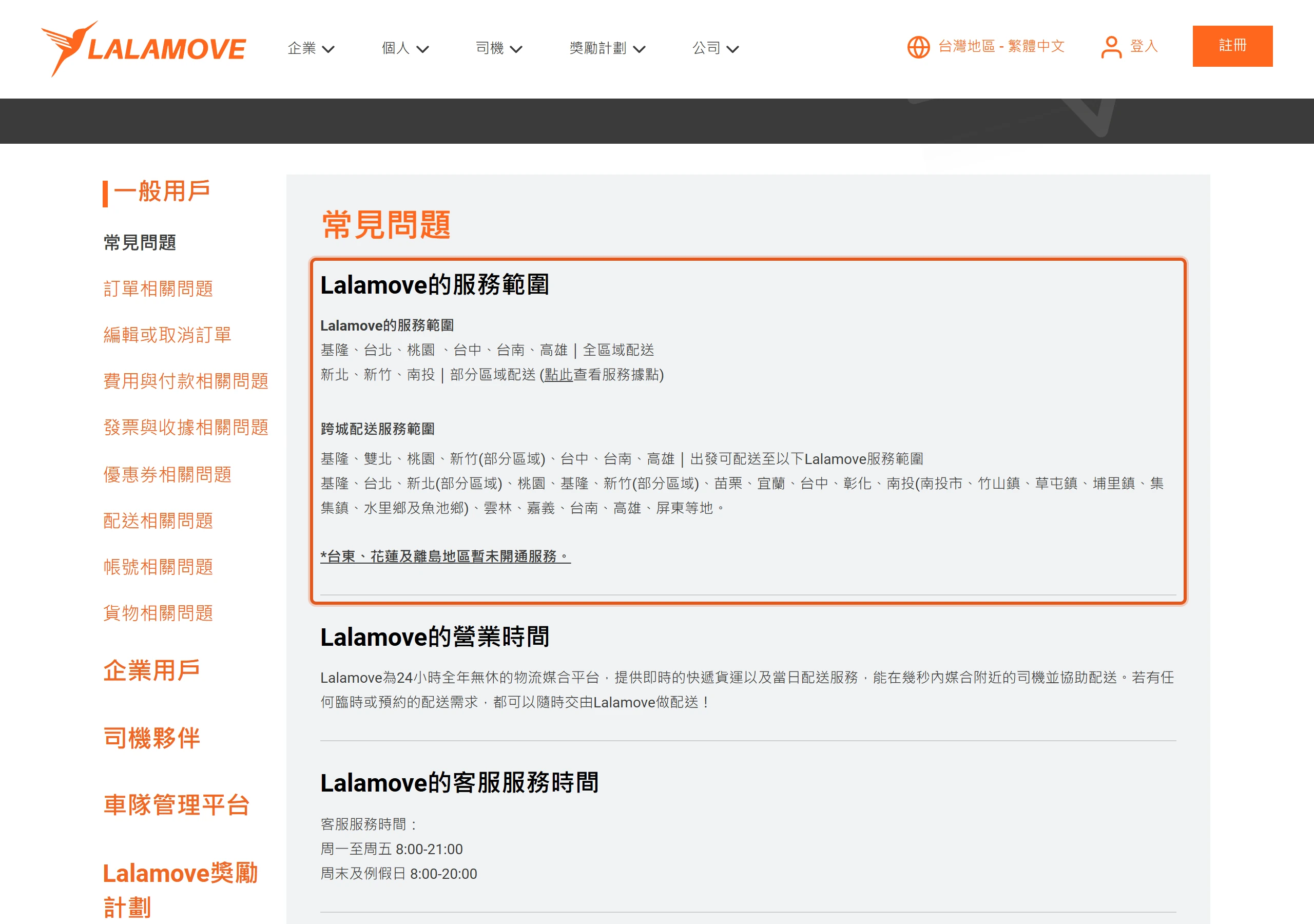Open 優惠券相關問題 in the sidebar
1314x924 pixels.
(167, 475)
